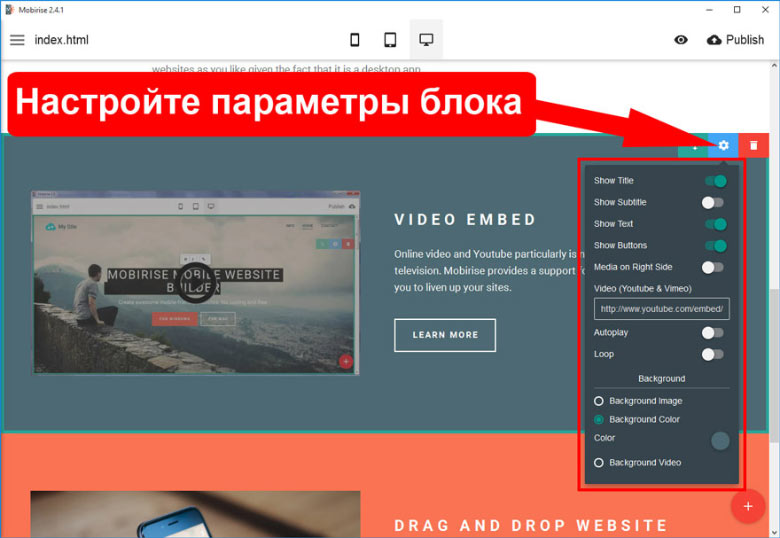
Task: Toggle Show Text switch
Action: pyautogui.click(x=714, y=224)
